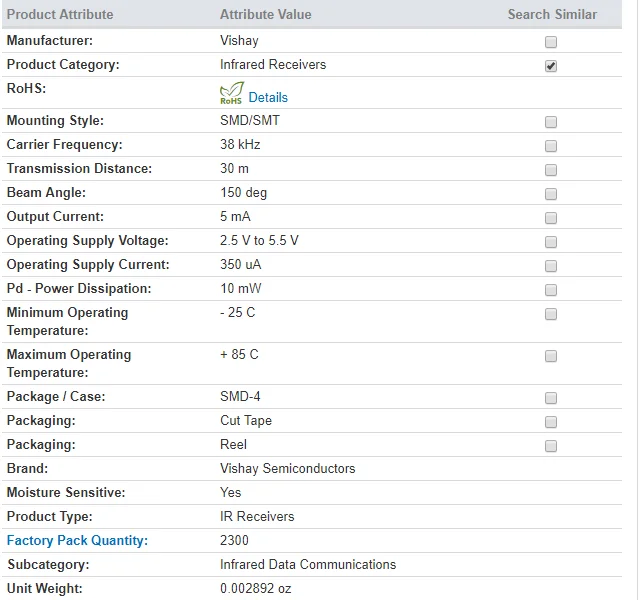Select the Reel Packaging checkbox
This screenshot has width=643, height=600.
tap(551, 446)
